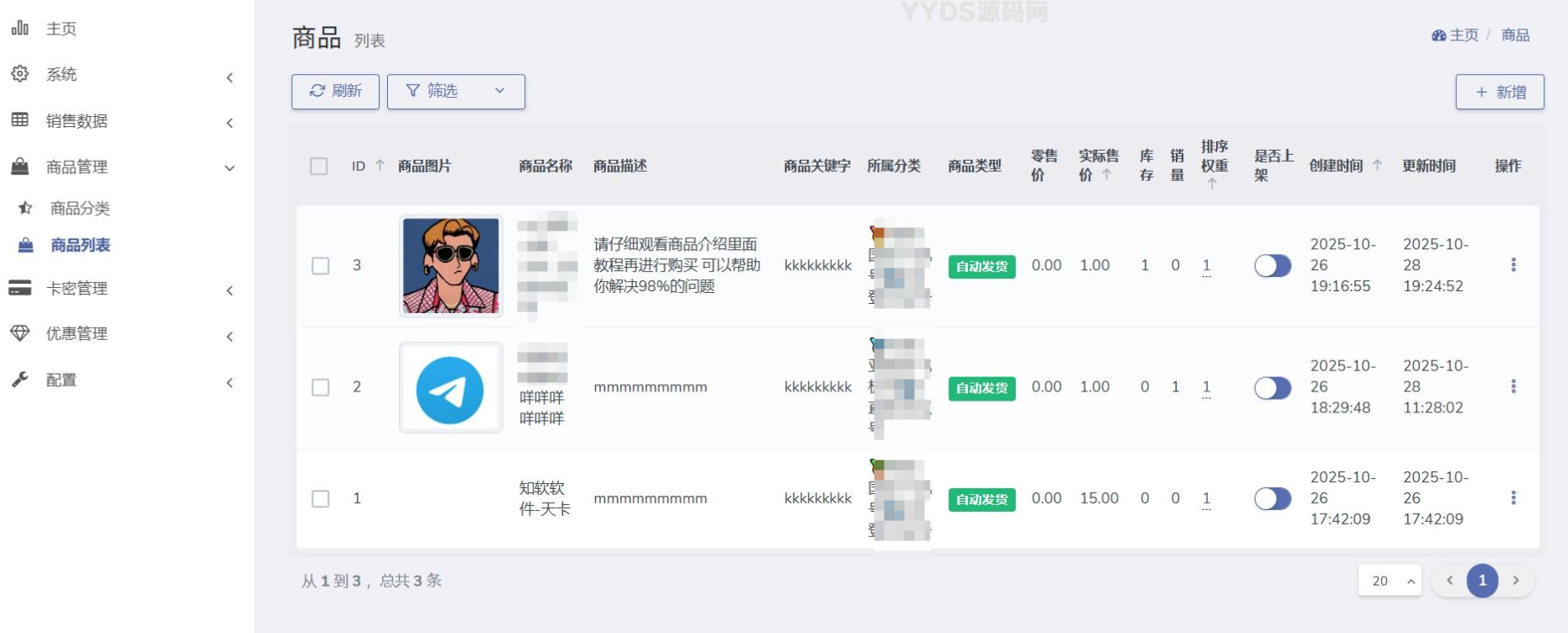Open the three-dot actions menu for product 2
This screenshot has width=1568, height=633.
tap(1513, 386)
